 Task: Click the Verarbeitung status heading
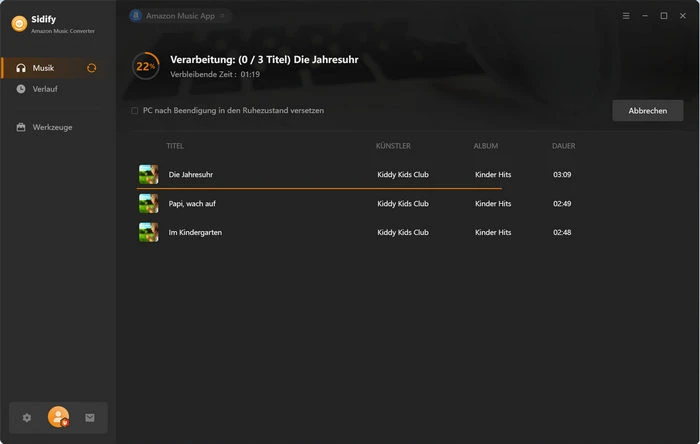pyautogui.click(x=264, y=60)
